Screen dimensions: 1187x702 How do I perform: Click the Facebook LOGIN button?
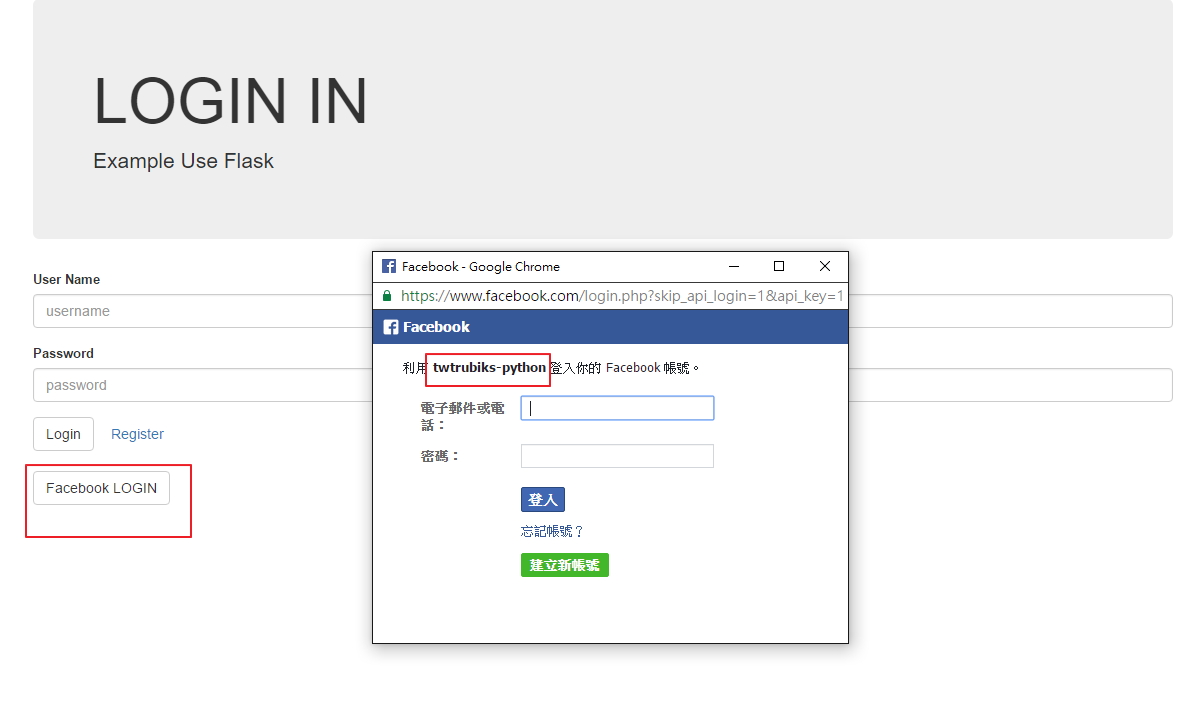[x=101, y=488]
